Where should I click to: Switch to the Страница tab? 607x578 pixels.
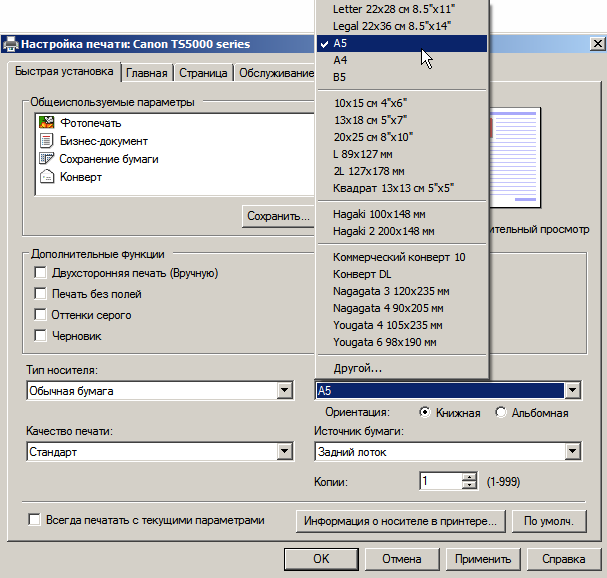click(203, 73)
